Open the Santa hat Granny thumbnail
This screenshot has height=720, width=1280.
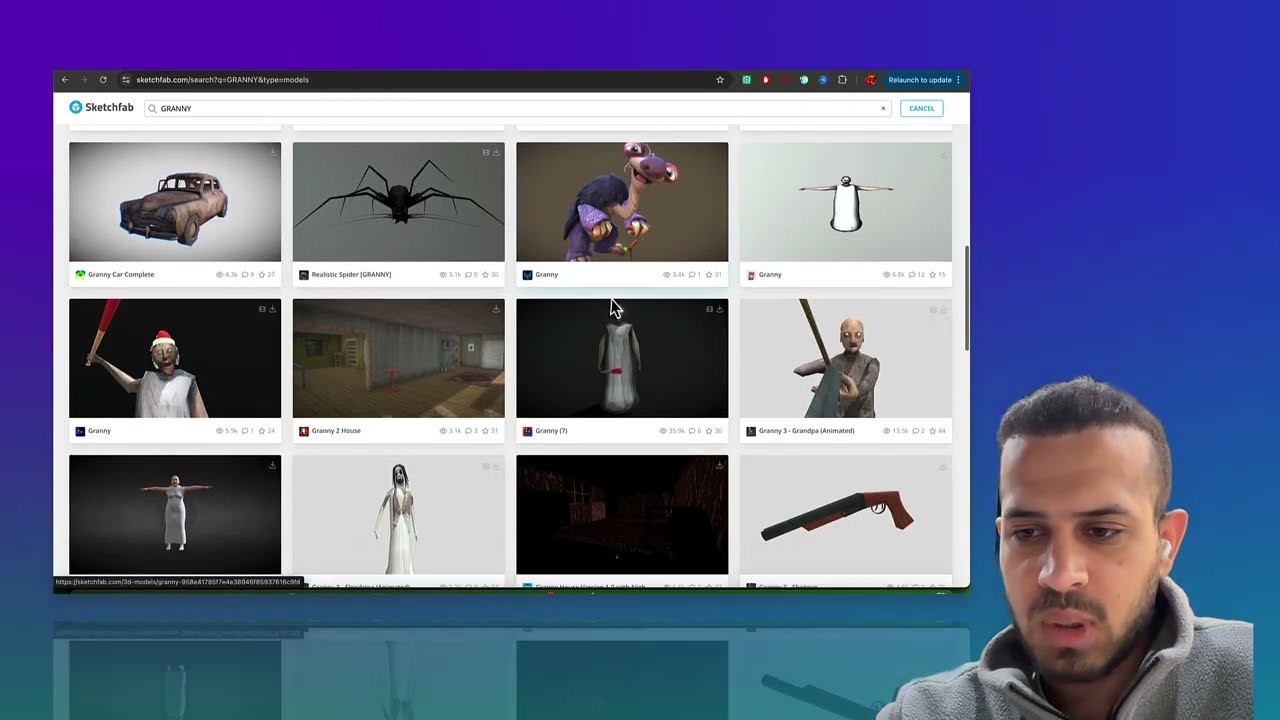[x=175, y=358]
